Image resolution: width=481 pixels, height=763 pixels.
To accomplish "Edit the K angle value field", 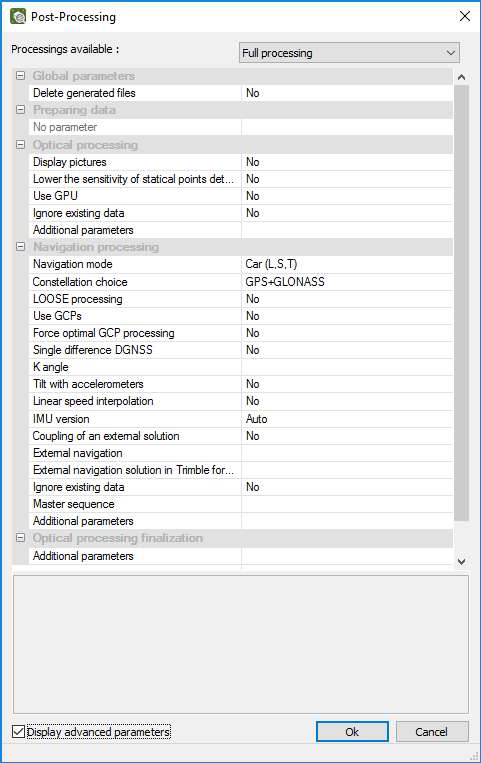I will tap(347, 367).
